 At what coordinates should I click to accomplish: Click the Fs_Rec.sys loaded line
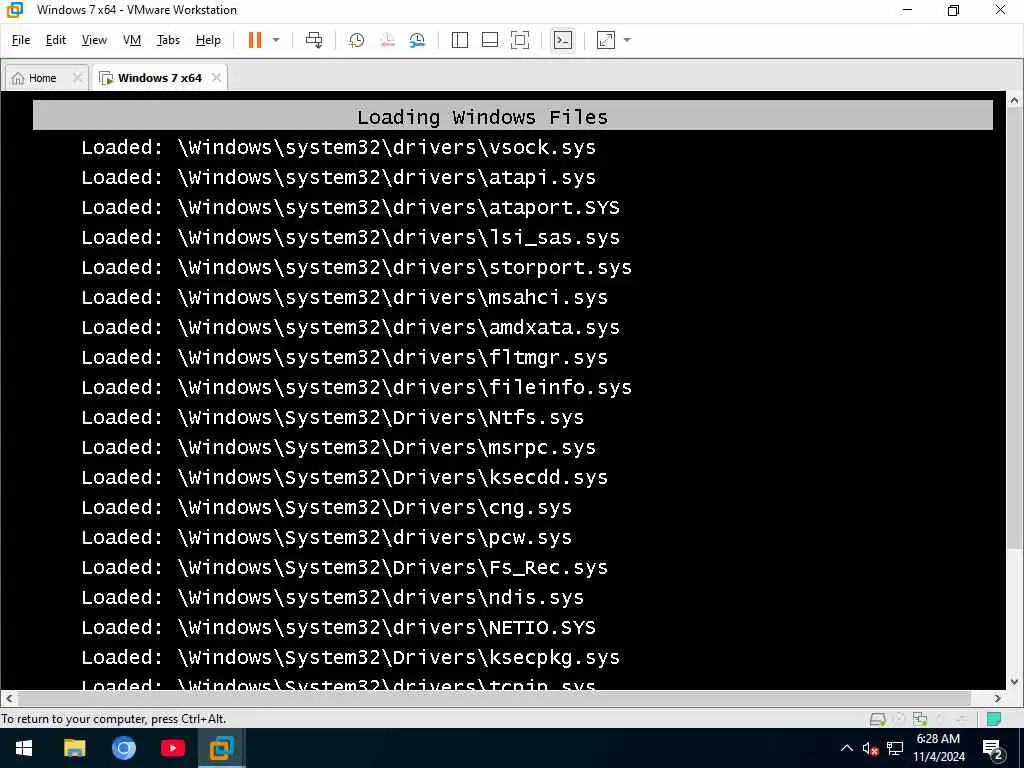tap(345, 568)
